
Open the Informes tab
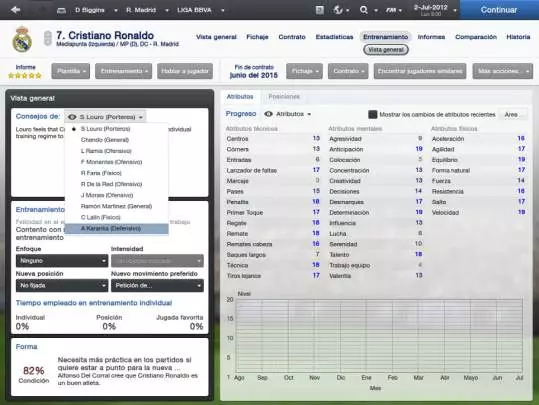coord(431,37)
